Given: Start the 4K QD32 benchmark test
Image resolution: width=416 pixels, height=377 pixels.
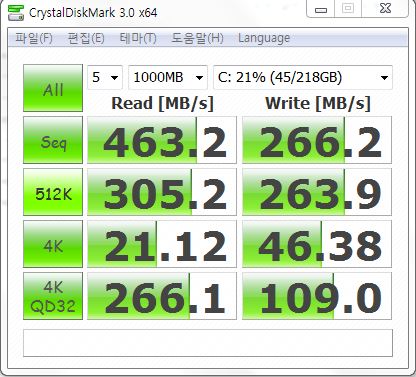Looking at the screenshot, I should (53, 296).
